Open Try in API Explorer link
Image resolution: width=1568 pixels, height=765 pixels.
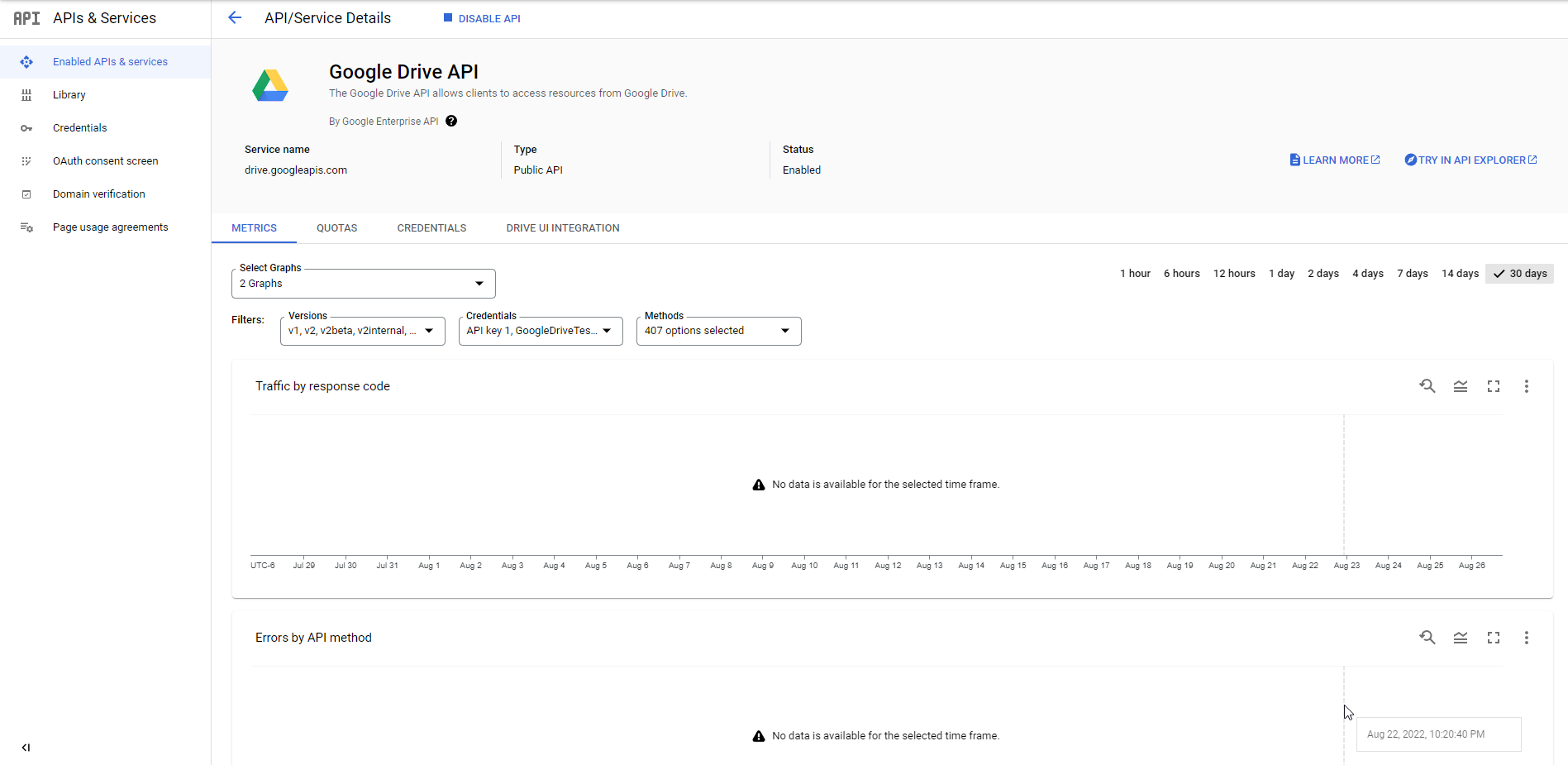pos(1470,160)
